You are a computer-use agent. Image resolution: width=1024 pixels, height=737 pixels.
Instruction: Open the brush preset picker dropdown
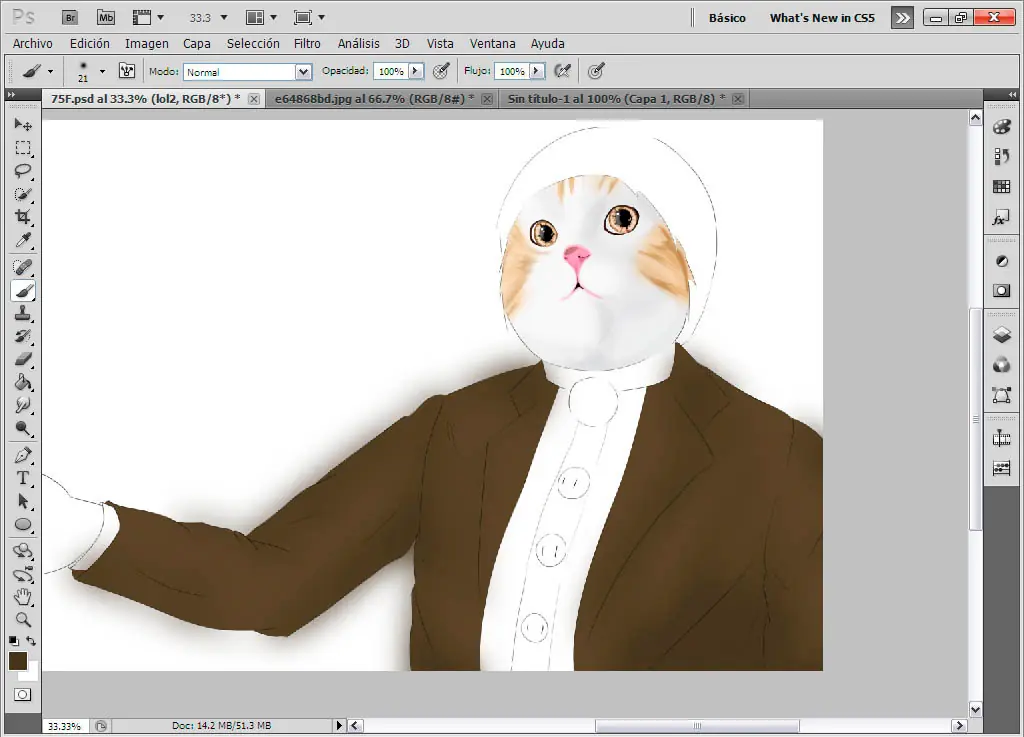coord(103,71)
